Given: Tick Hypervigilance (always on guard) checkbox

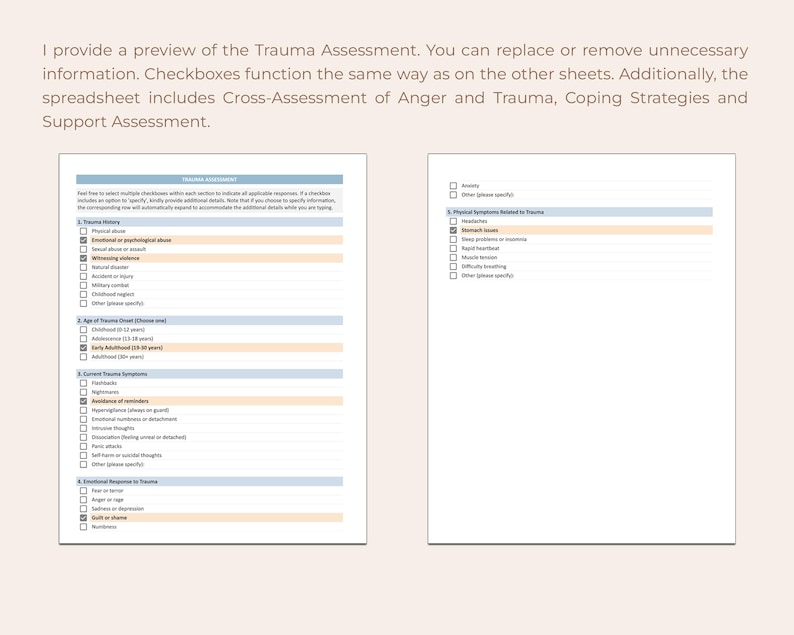Looking at the screenshot, I should pyautogui.click(x=84, y=410).
